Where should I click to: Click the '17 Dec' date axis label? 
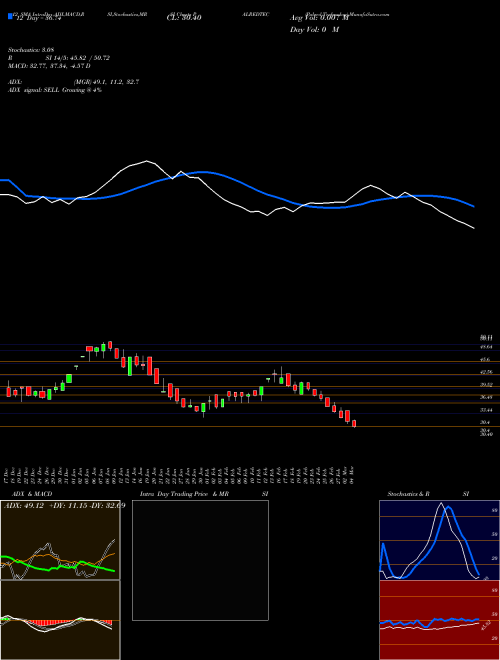pyautogui.click(x=8, y=474)
